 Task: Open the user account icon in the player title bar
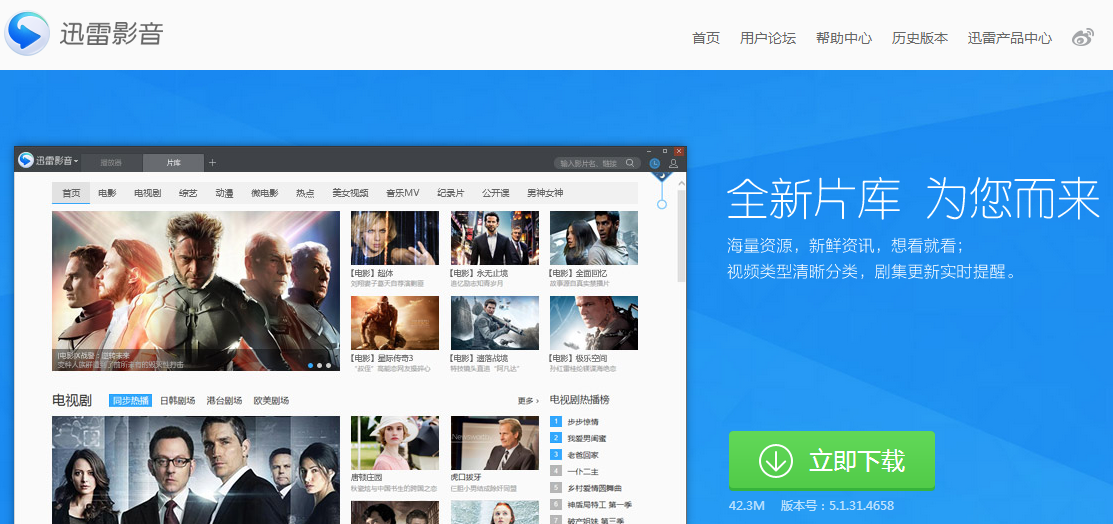click(x=674, y=164)
